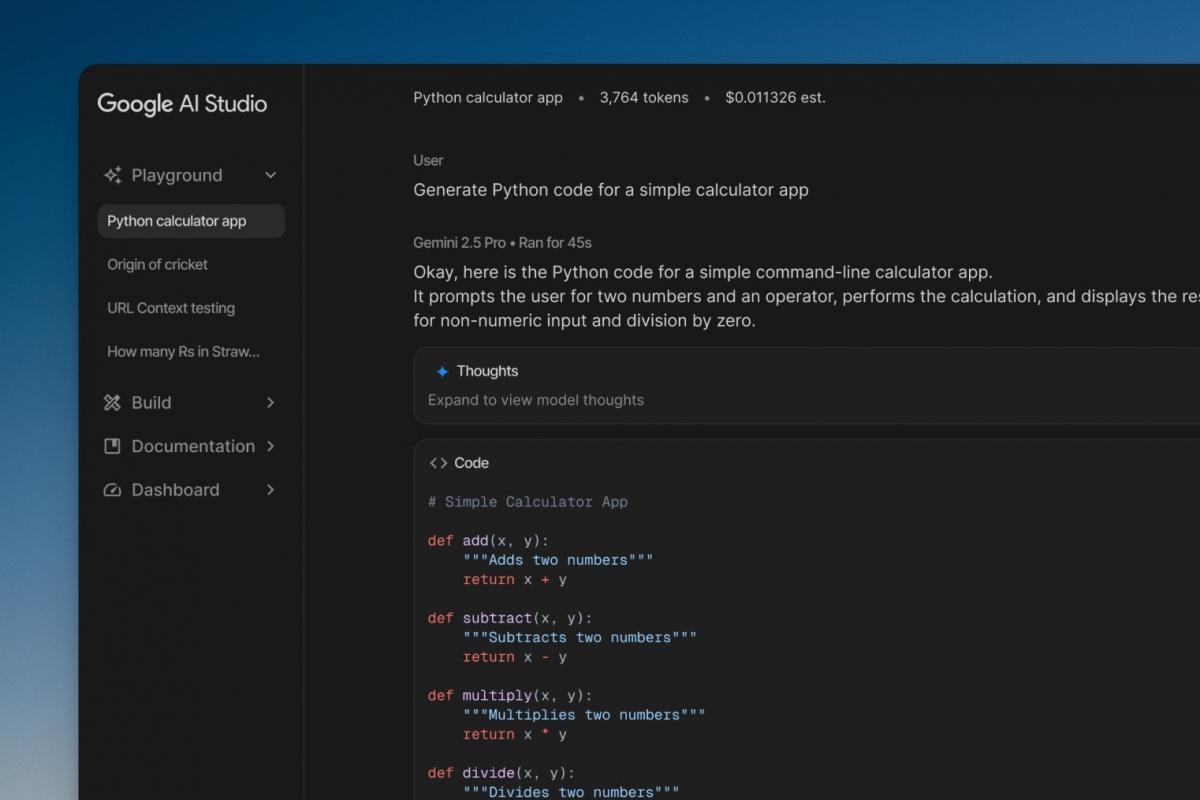Select the Python calculator app entry
1200x800 pixels.
177,220
